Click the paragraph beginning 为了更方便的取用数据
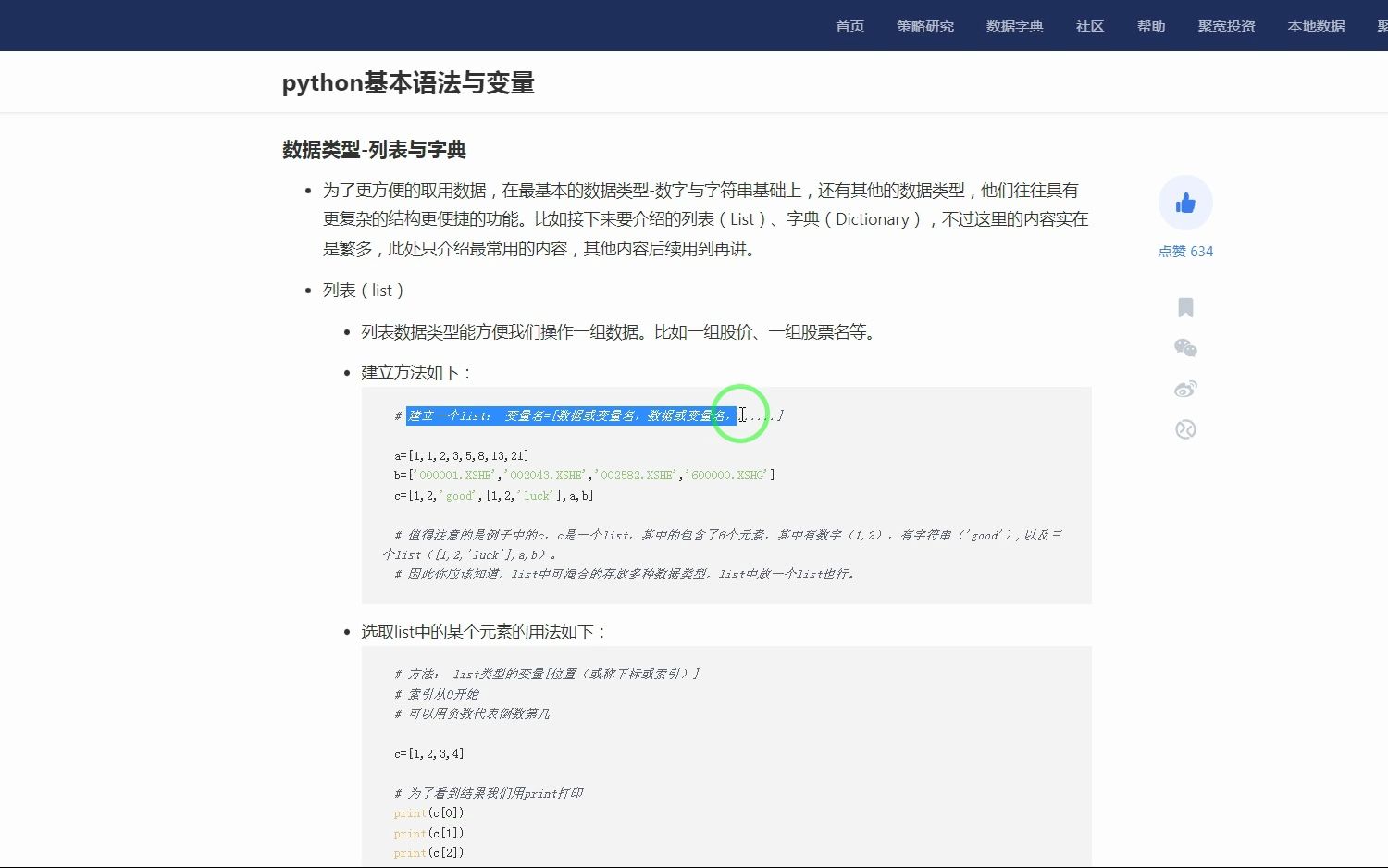 click(x=706, y=219)
